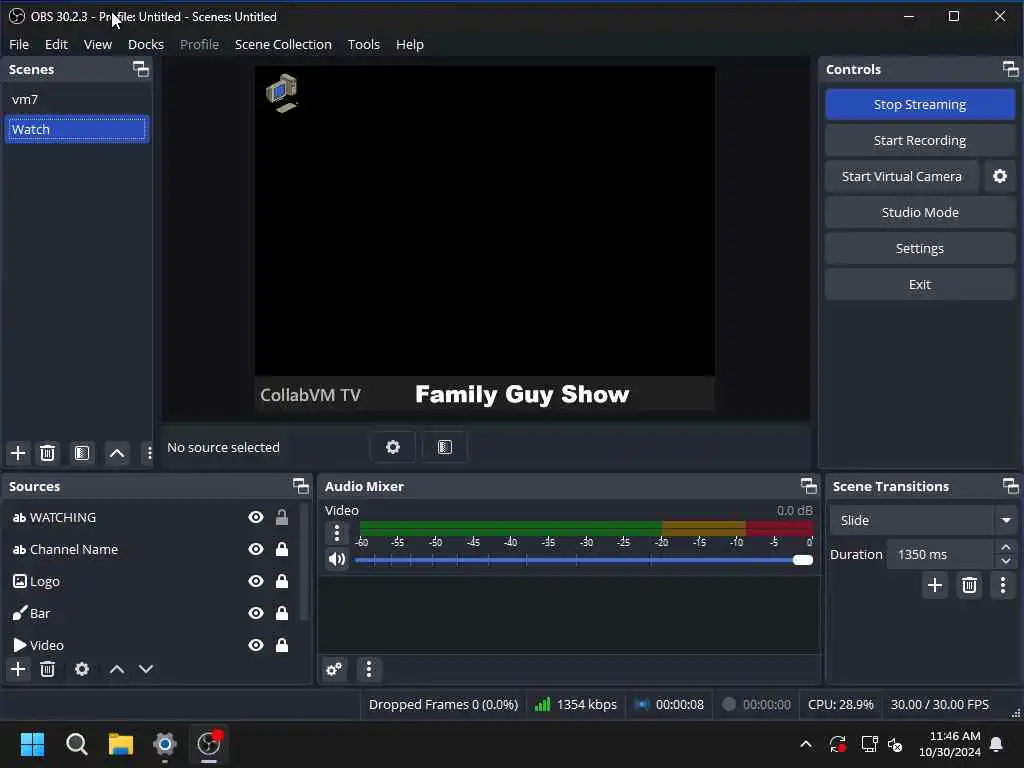Screen dimensions: 1024x768
Task: Hide the Video source
Action: 255,645
